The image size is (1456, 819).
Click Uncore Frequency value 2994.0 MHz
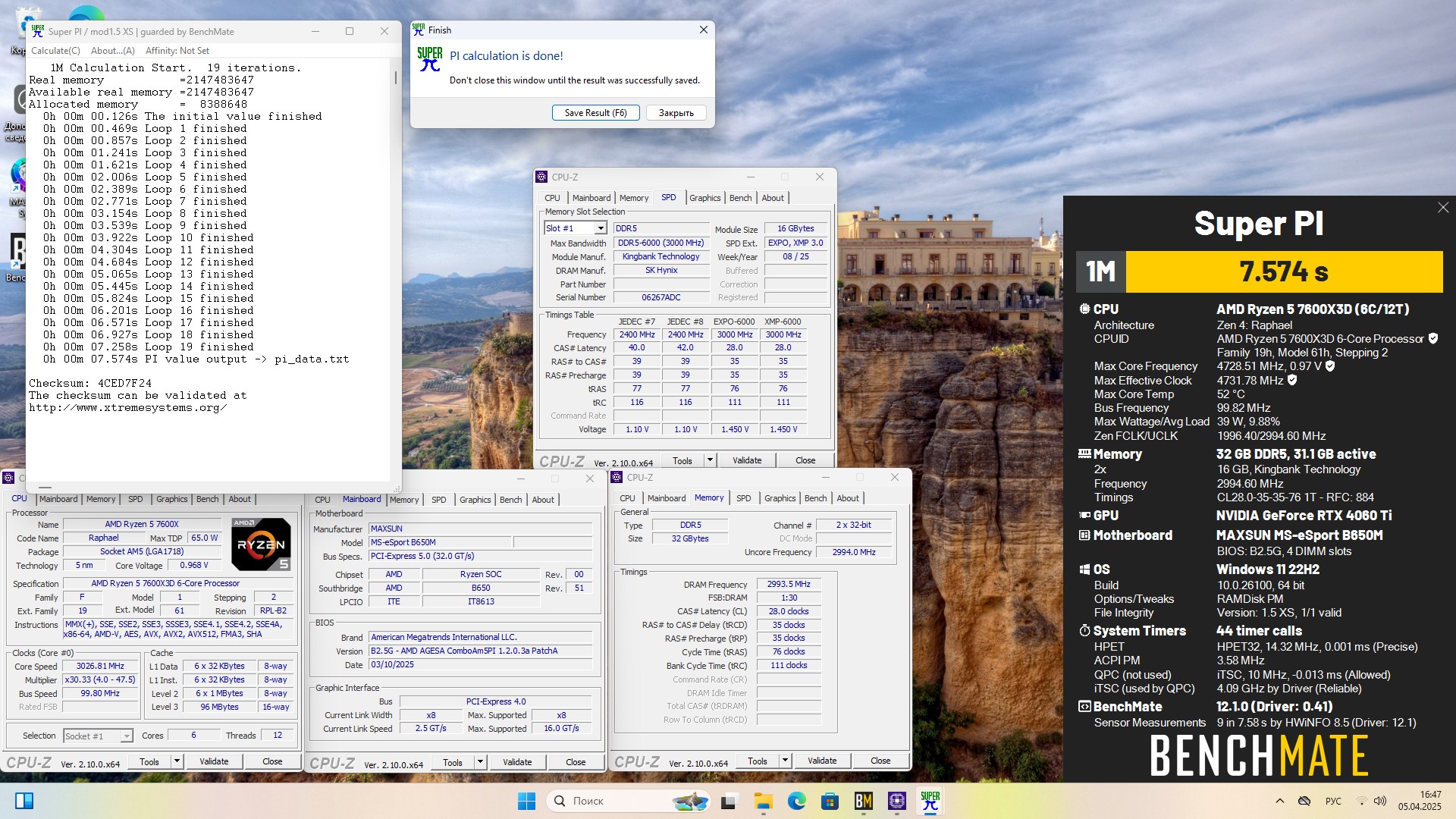tap(854, 552)
